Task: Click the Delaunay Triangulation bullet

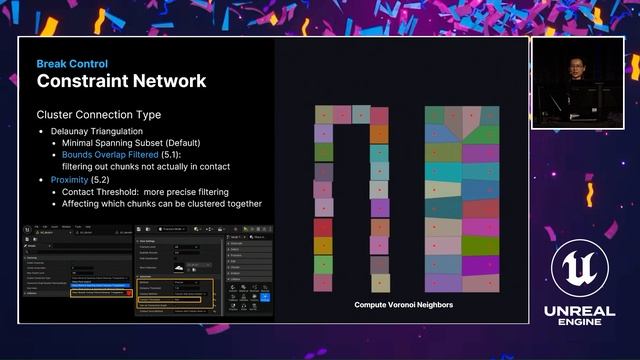Action: (x=97, y=131)
